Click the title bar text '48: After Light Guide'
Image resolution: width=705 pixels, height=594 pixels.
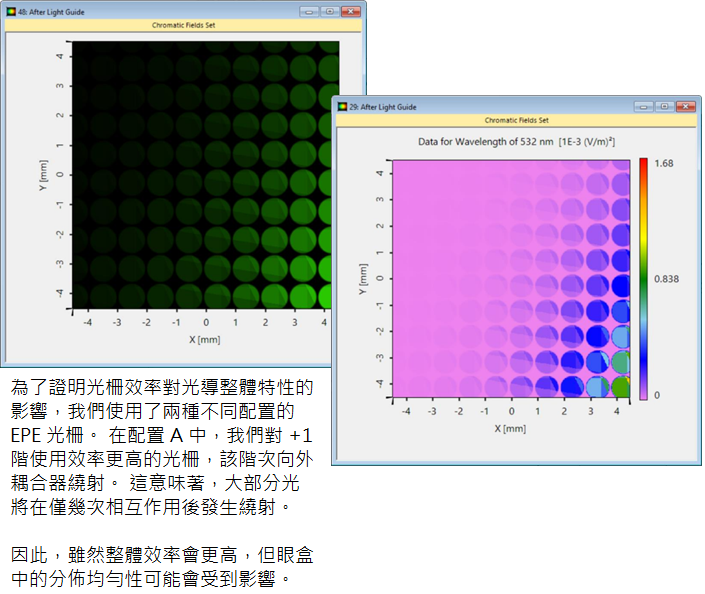click(x=51, y=12)
